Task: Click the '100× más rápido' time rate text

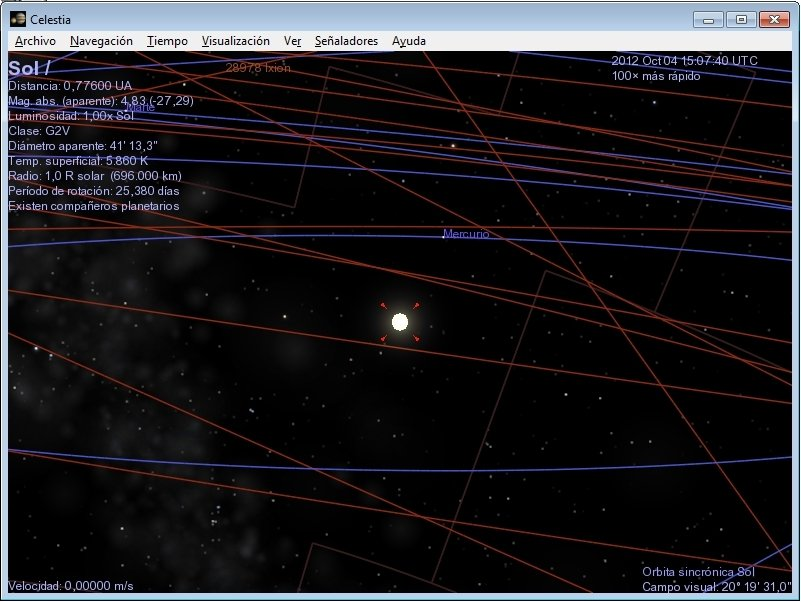Action: click(x=656, y=76)
